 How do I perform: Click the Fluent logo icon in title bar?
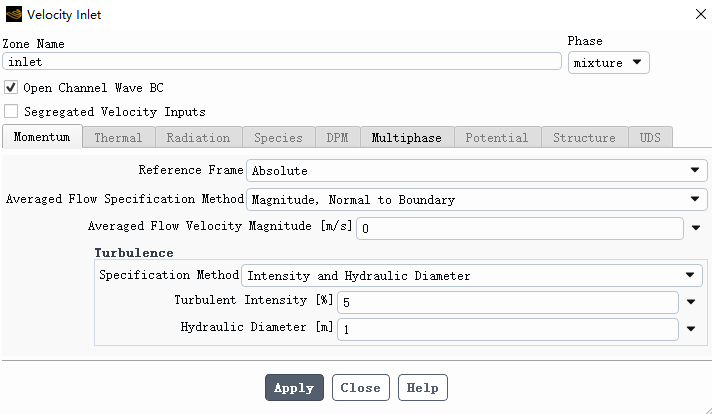coord(14,15)
